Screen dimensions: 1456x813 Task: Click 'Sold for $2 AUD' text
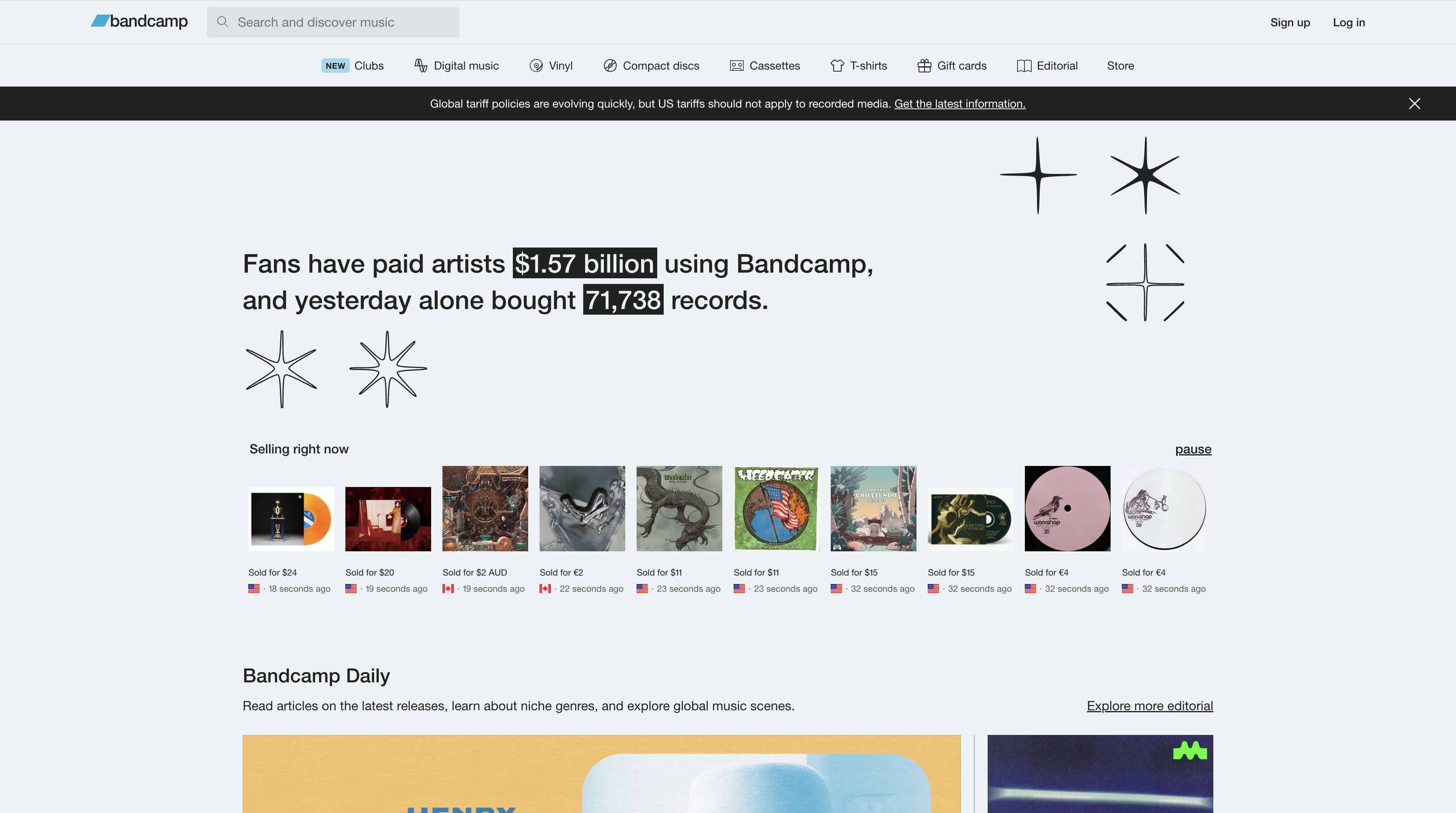(475, 572)
